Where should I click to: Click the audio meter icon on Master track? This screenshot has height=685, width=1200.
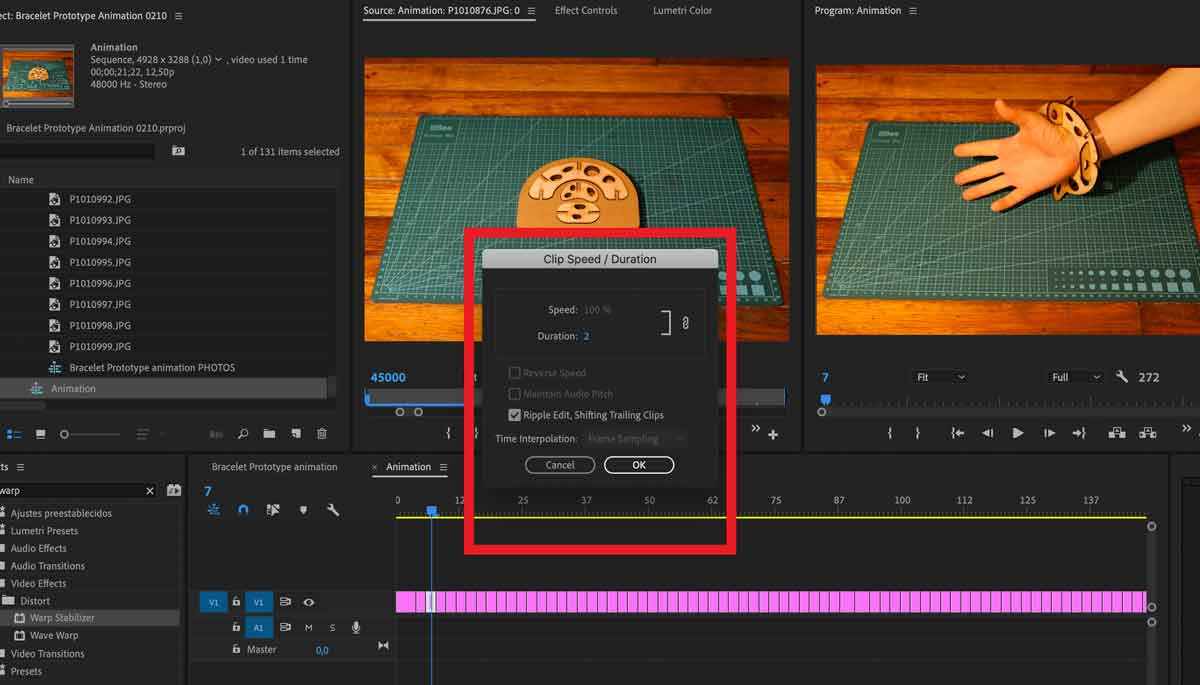click(383, 647)
